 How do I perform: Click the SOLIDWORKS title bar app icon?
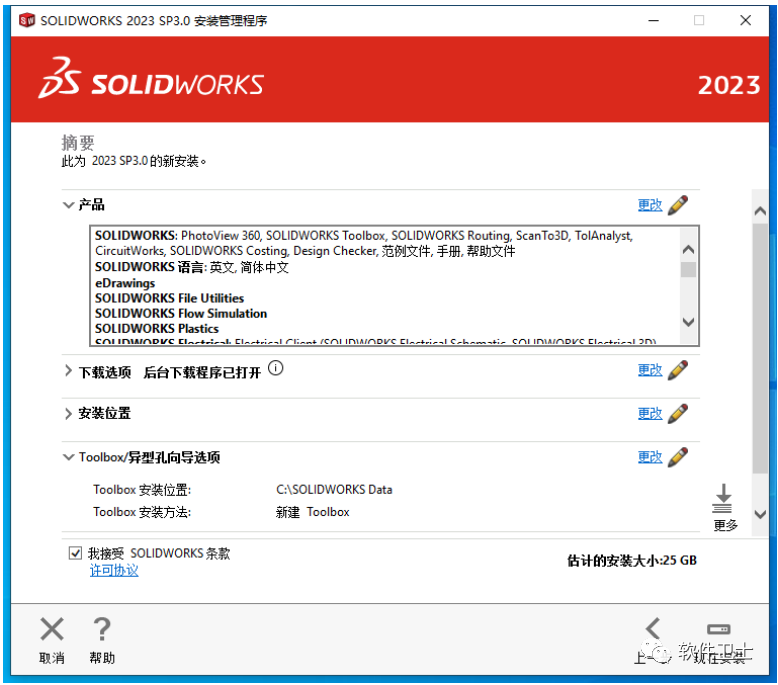click(27, 20)
